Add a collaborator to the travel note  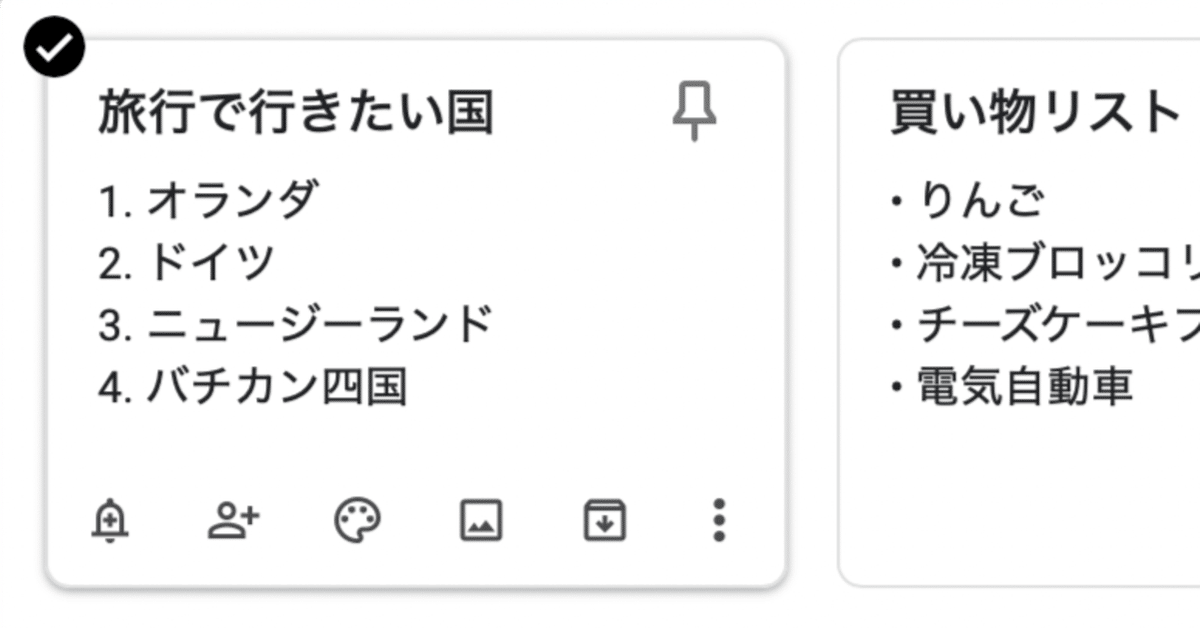tap(233, 518)
